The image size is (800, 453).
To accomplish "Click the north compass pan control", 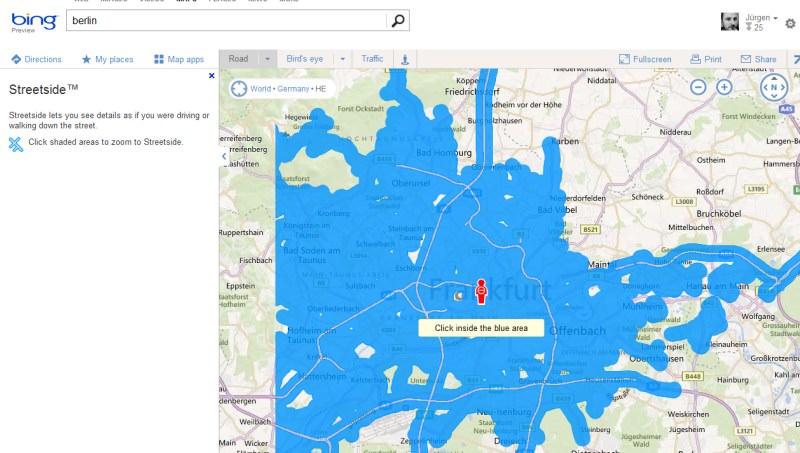I will pos(774,87).
